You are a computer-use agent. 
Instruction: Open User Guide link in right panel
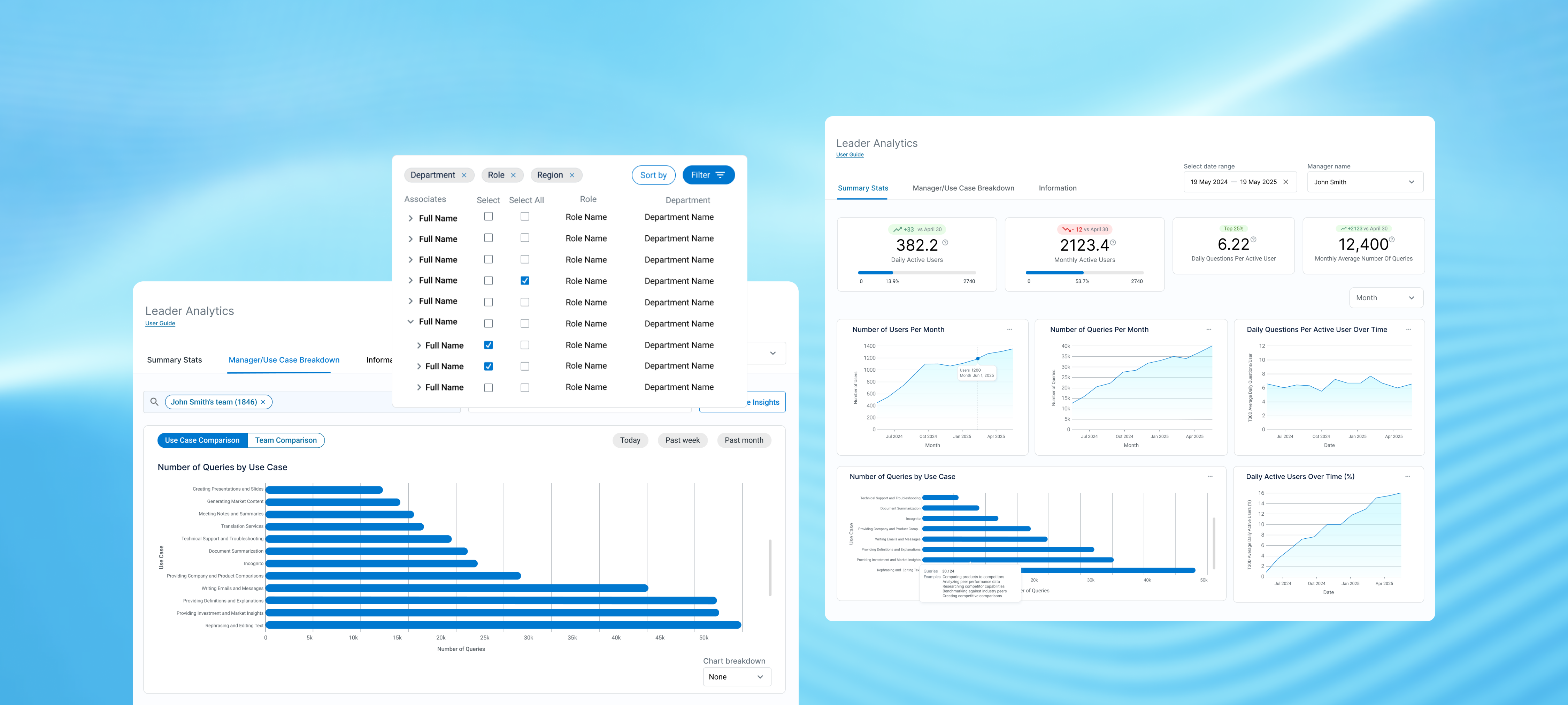[x=850, y=155]
